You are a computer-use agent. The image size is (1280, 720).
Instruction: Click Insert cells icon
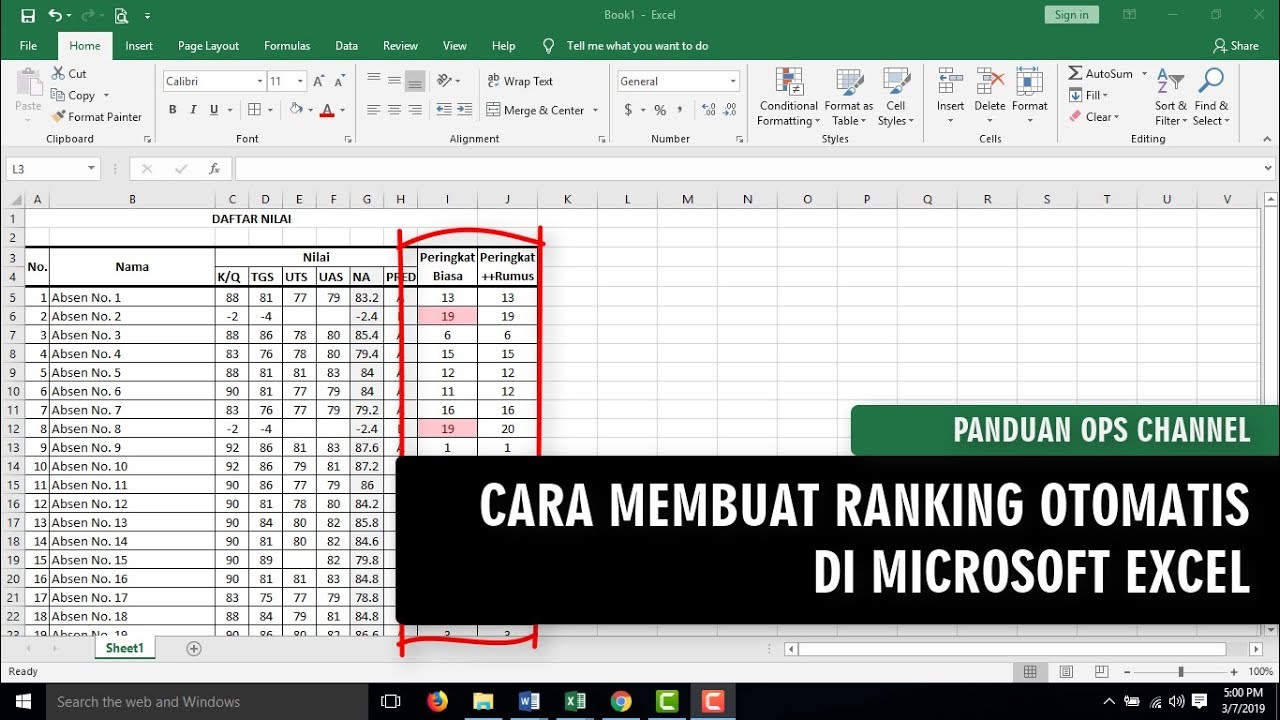pyautogui.click(x=950, y=82)
